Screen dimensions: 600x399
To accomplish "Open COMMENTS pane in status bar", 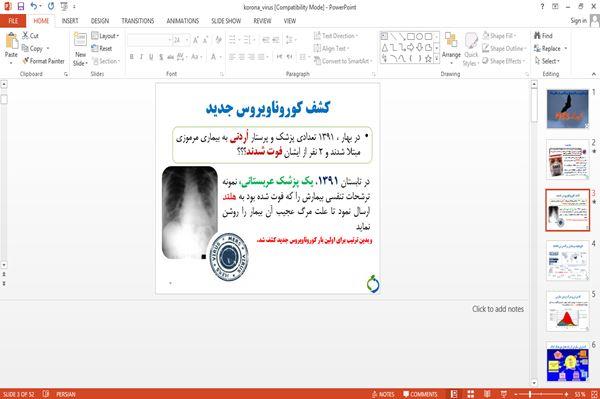I will coord(420,394).
